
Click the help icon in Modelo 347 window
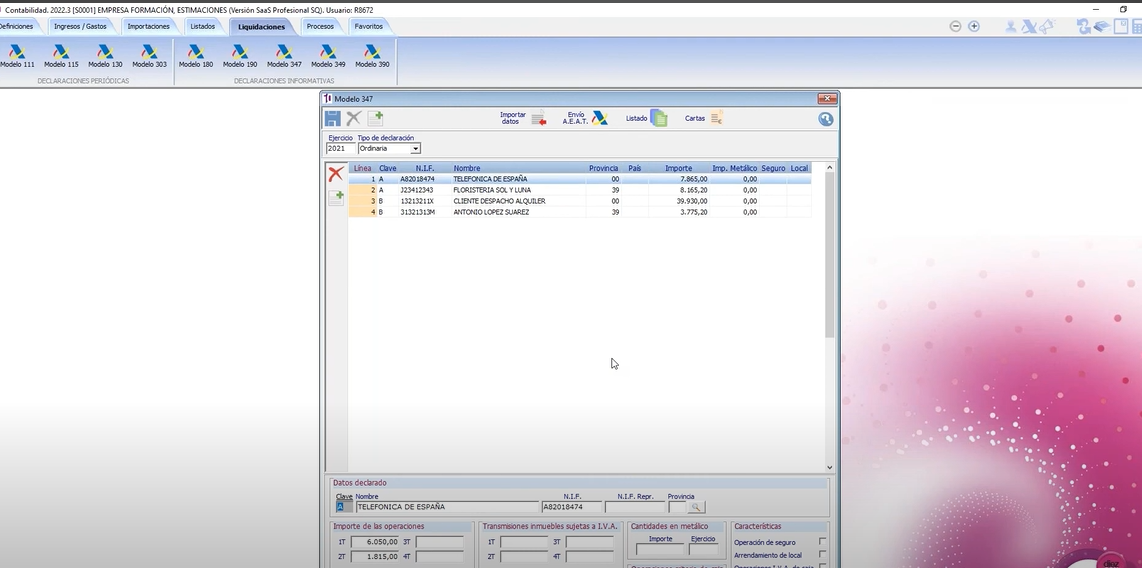(825, 119)
